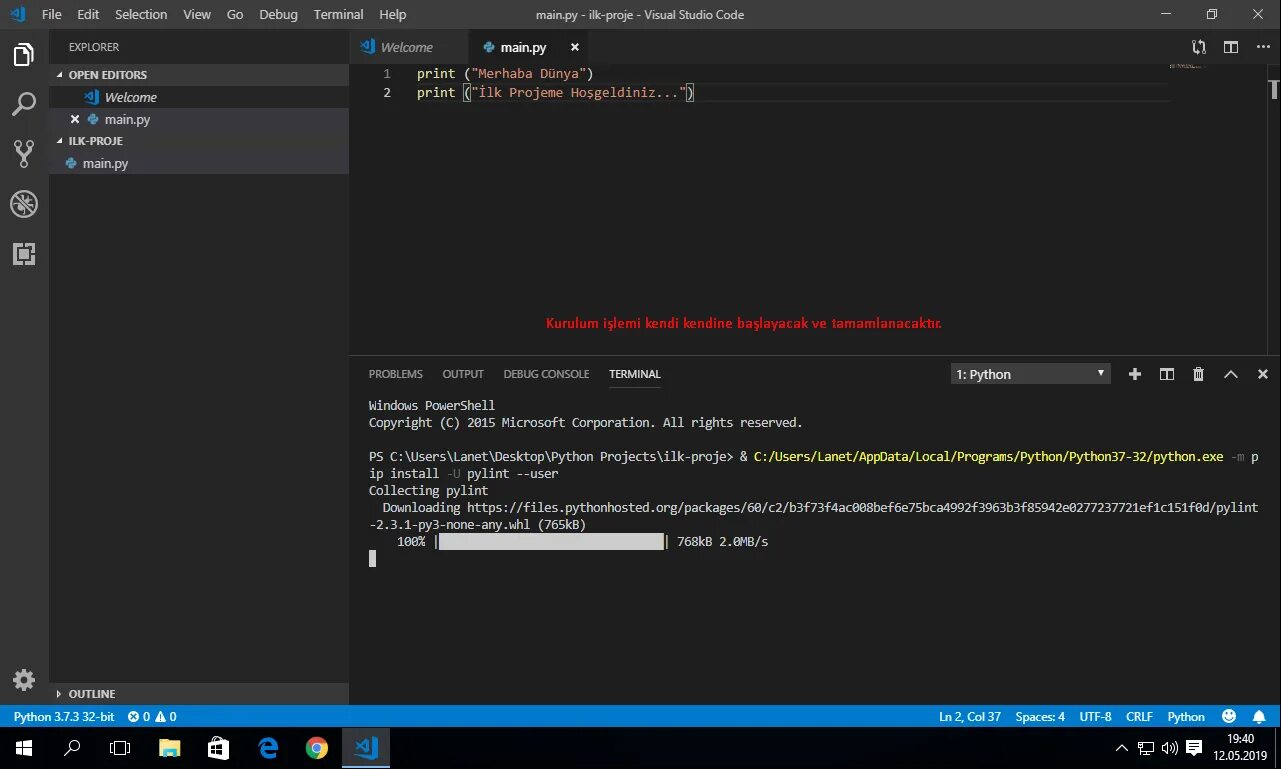
Task: Open the Help menu
Action: pos(393,14)
